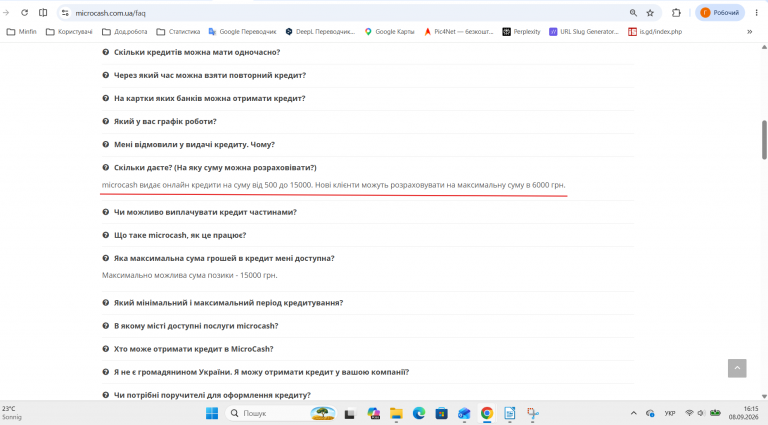Open is.gd/index.php bookmark
Viewport: 768px width, 425px height.
(655, 31)
